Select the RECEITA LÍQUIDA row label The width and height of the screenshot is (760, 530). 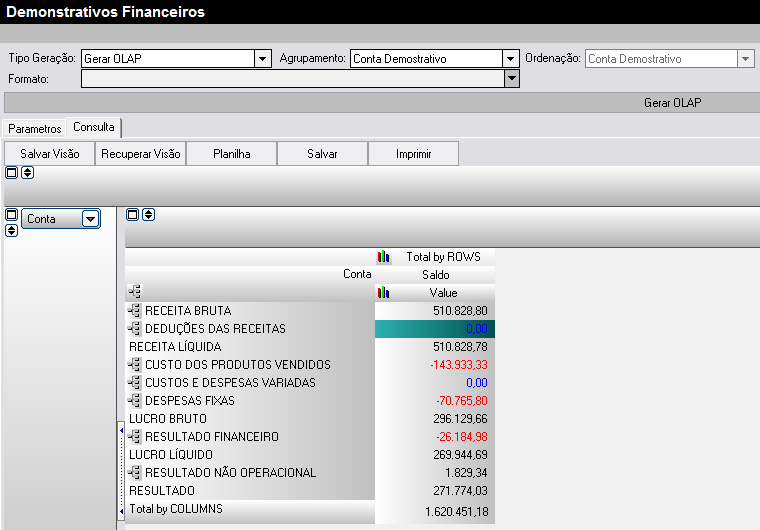coord(175,347)
